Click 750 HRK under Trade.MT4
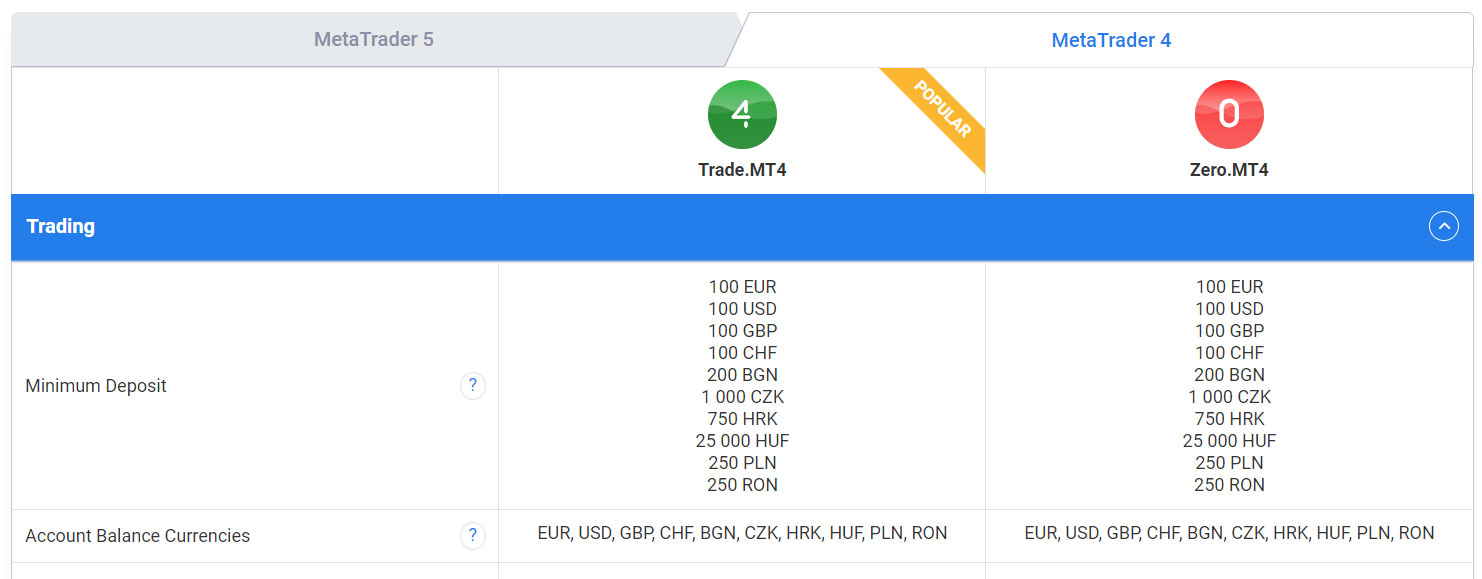The width and height of the screenshot is (1482, 579). click(742, 419)
